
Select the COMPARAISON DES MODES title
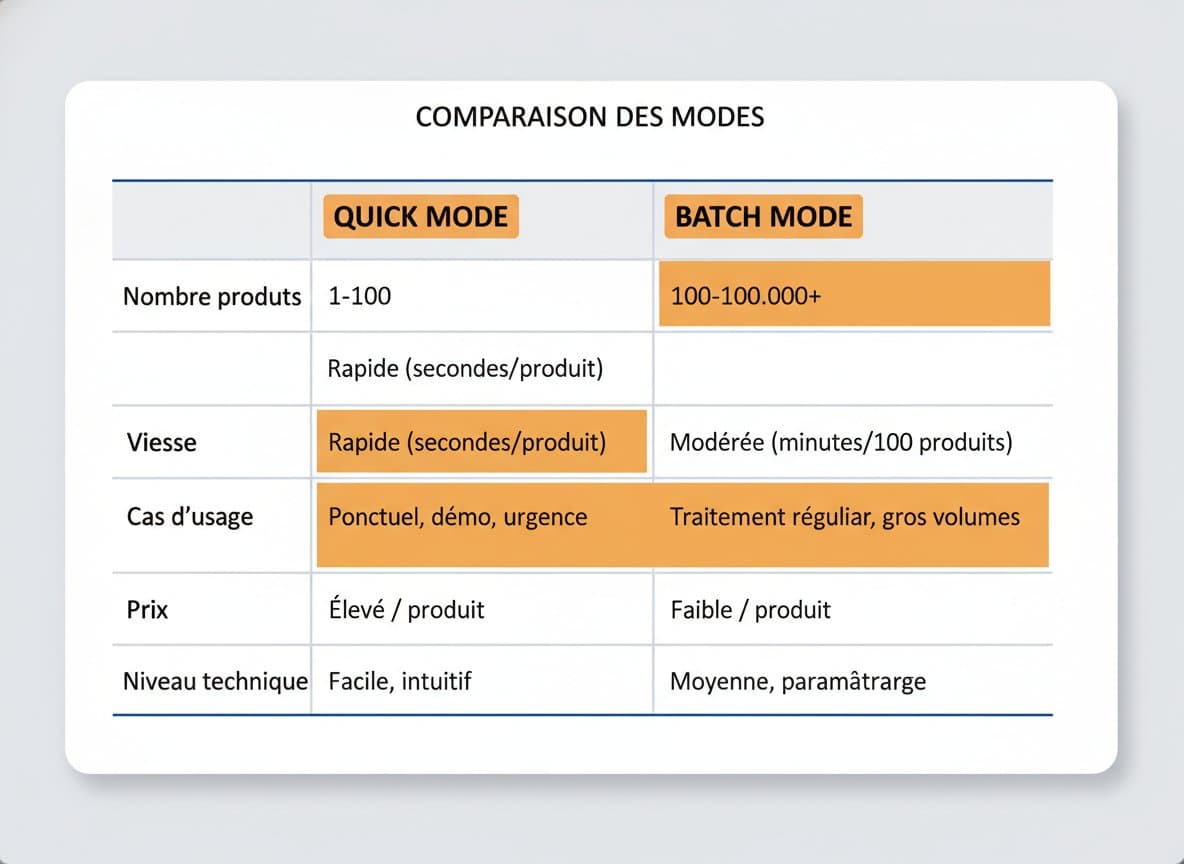[590, 117]
